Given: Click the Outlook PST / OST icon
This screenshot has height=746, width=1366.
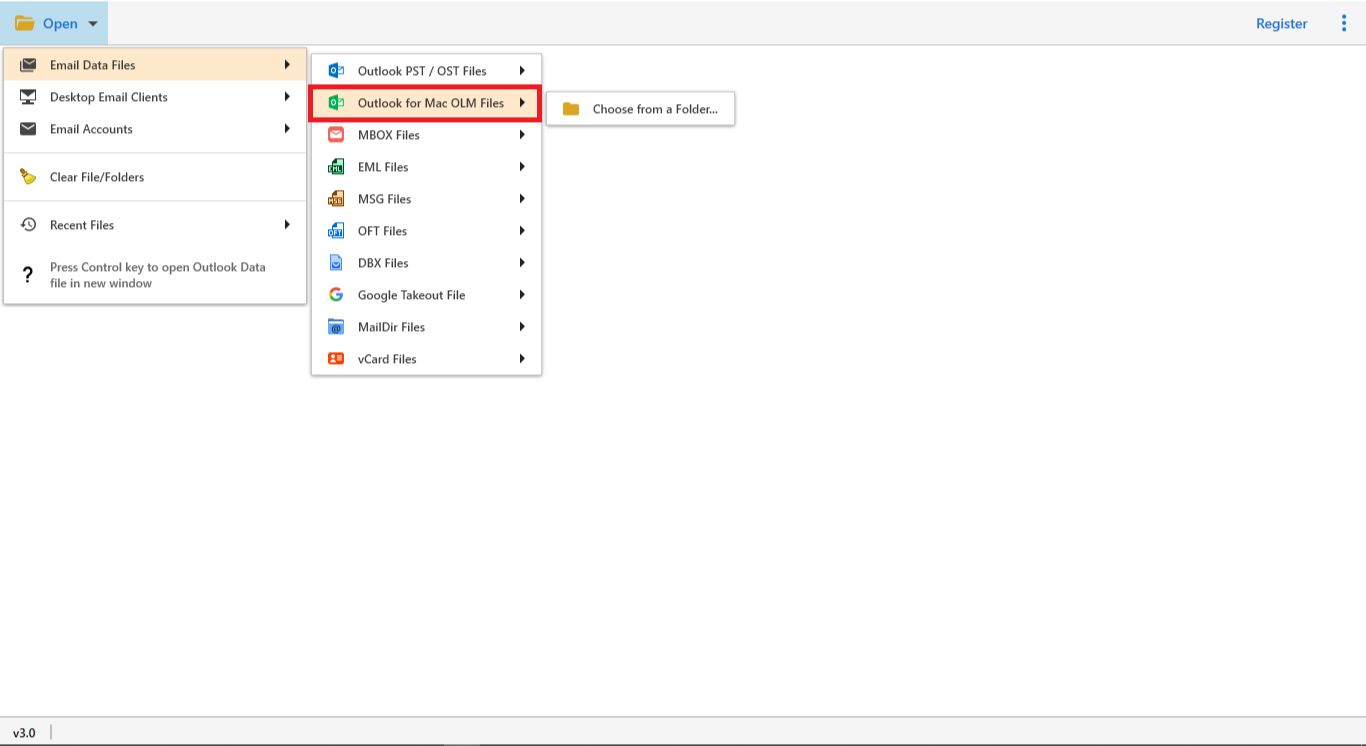Looking at the screenshot, I should click(x=337, y=71).
